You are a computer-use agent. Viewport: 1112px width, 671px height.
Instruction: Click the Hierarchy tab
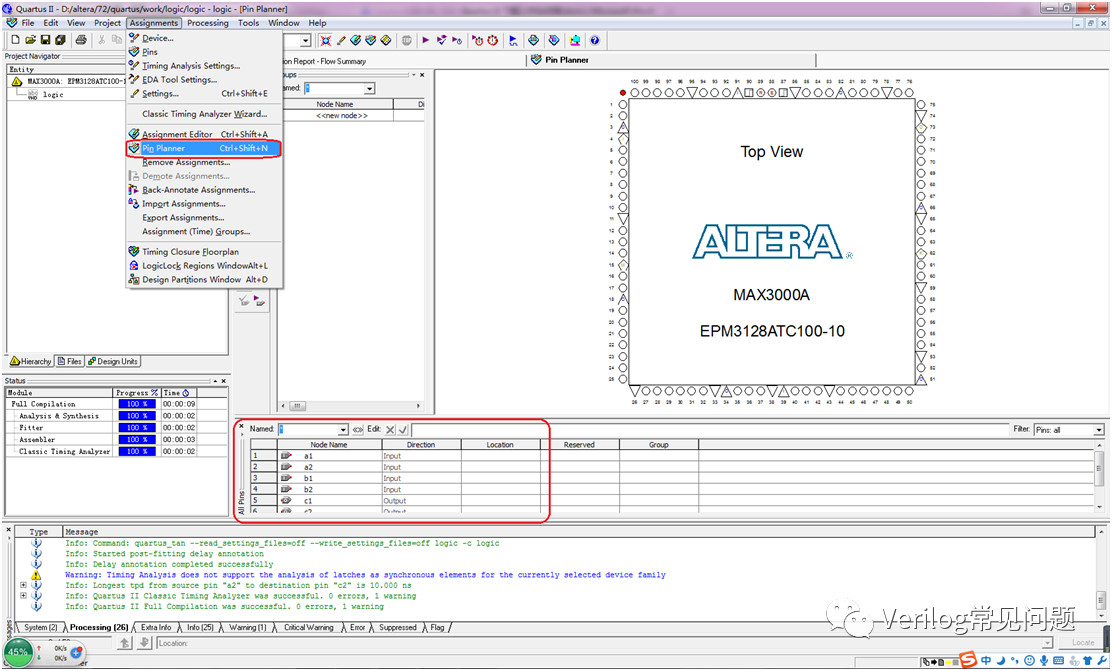[30, 361]
